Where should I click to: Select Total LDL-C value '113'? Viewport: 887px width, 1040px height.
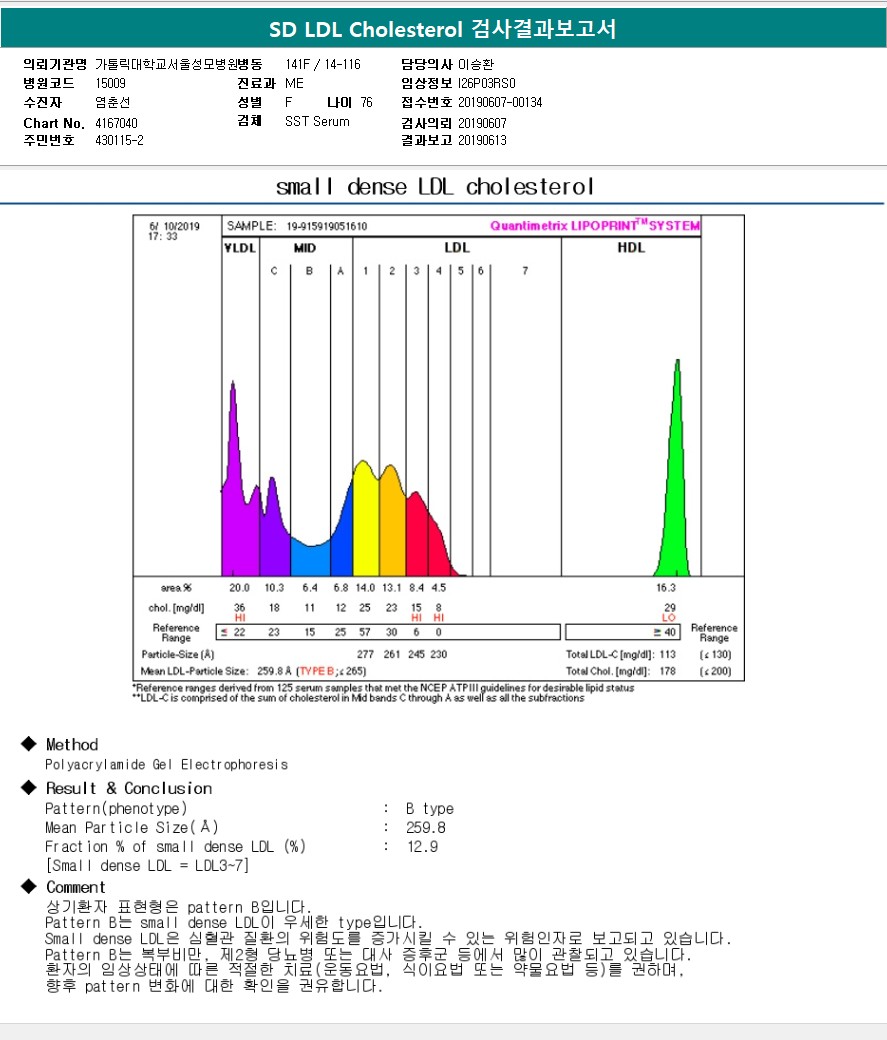click(667, 654)
